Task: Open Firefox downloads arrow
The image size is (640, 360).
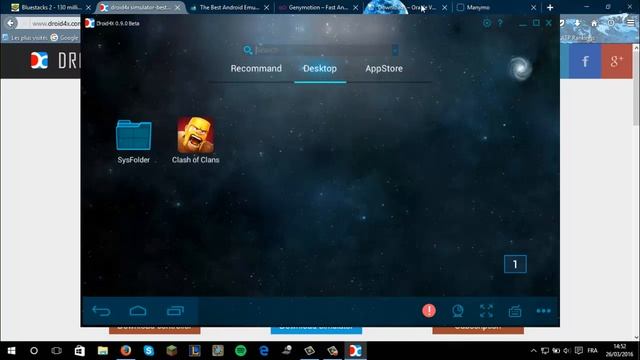Action: click(x=577, y=23)
